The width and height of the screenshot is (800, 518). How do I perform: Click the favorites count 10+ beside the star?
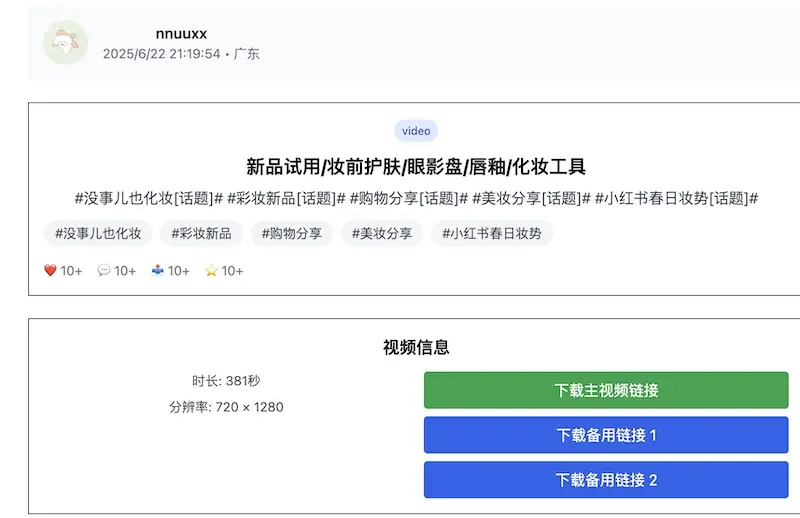tap(232, 271)
